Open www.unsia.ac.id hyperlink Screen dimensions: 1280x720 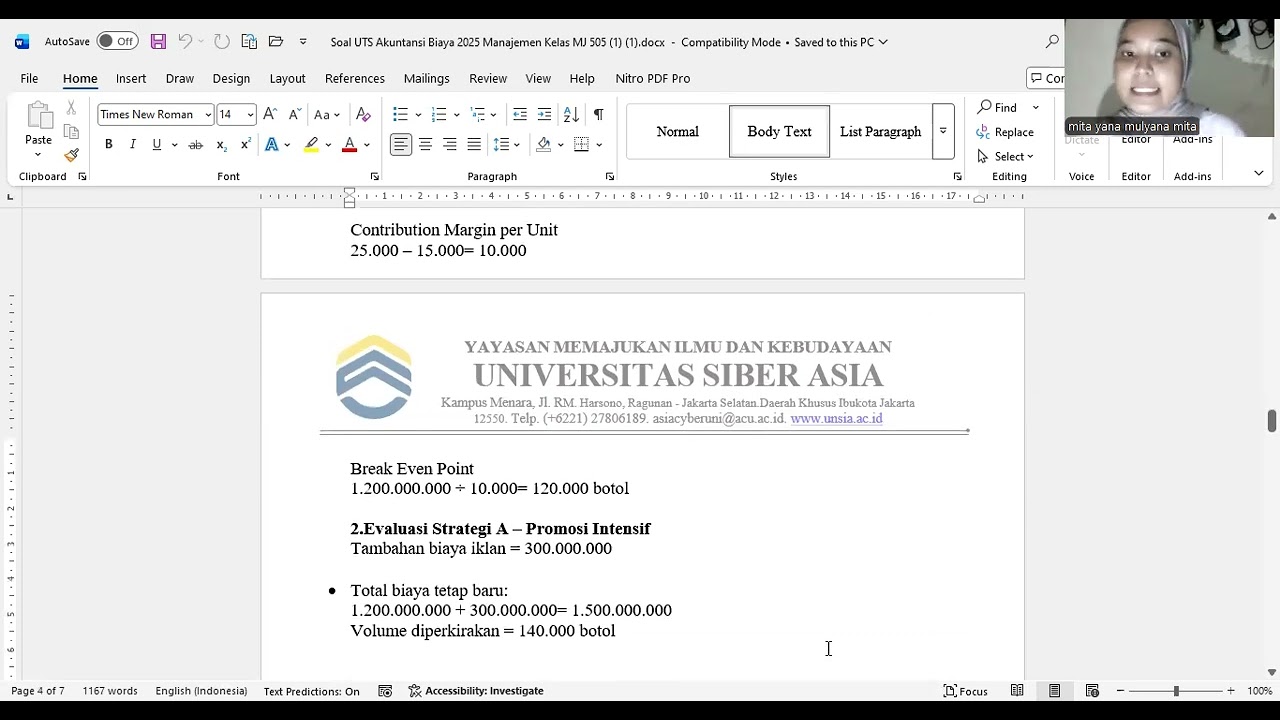836,419
